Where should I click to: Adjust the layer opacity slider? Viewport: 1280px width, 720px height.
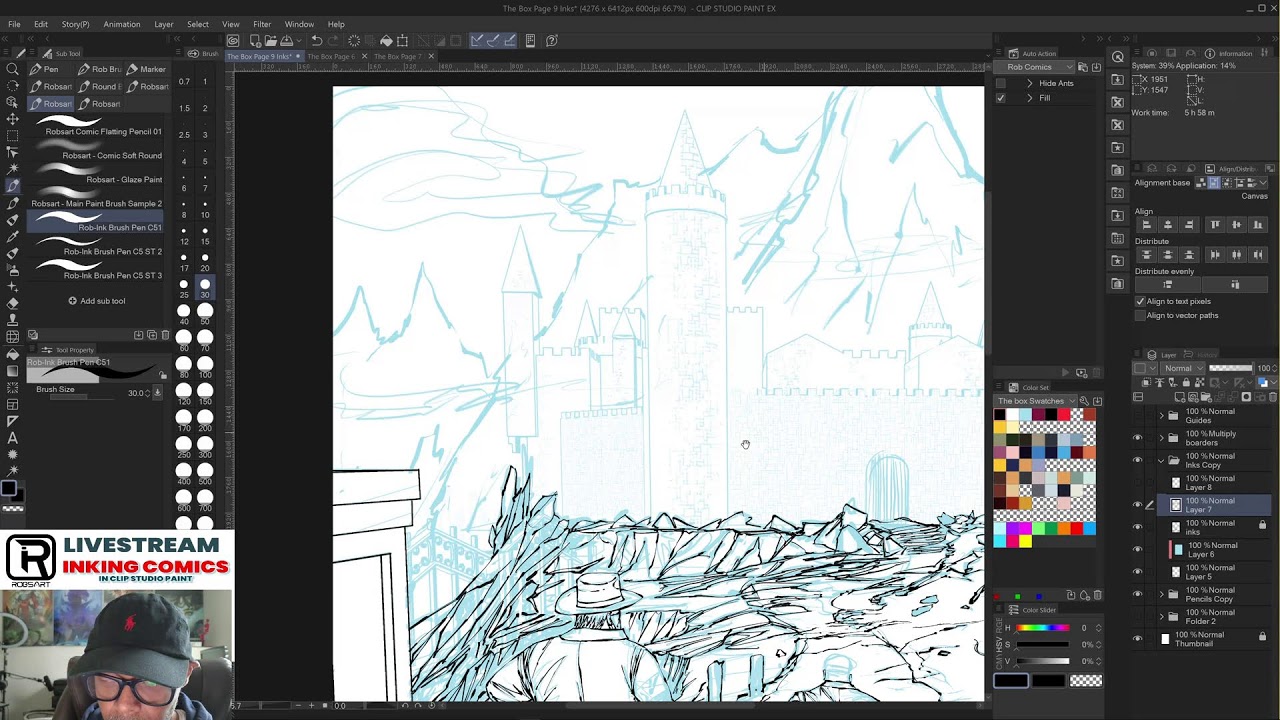click(1231, 368)
